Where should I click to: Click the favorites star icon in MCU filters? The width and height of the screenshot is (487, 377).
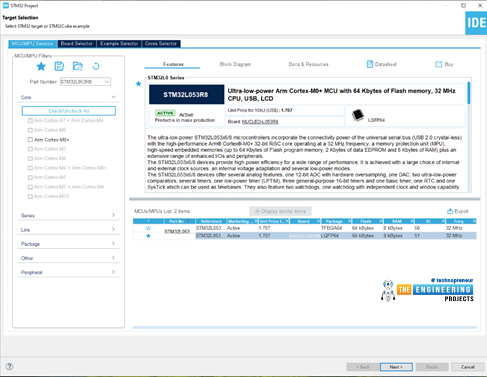(x=41, y=66)
